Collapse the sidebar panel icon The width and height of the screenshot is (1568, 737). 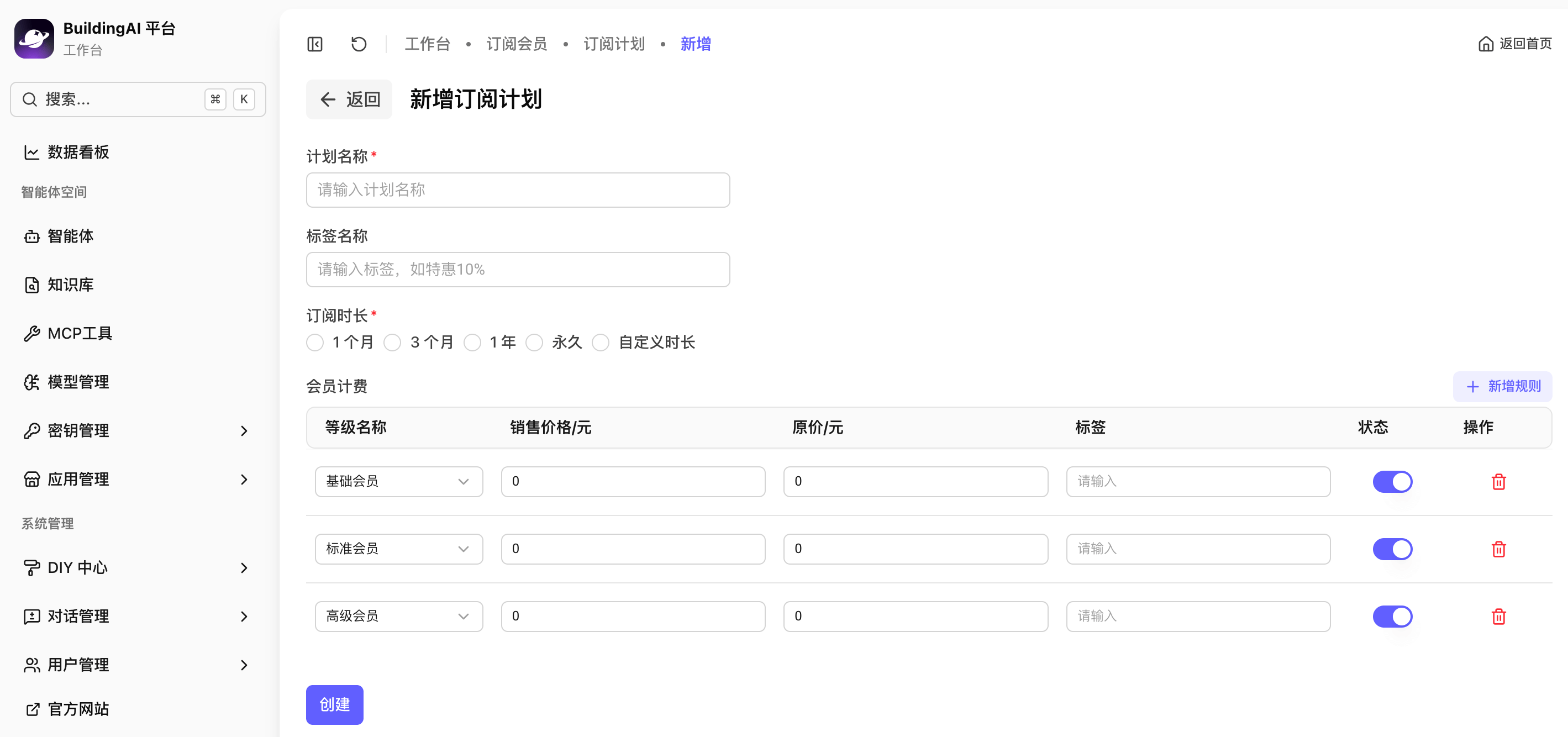315,44
